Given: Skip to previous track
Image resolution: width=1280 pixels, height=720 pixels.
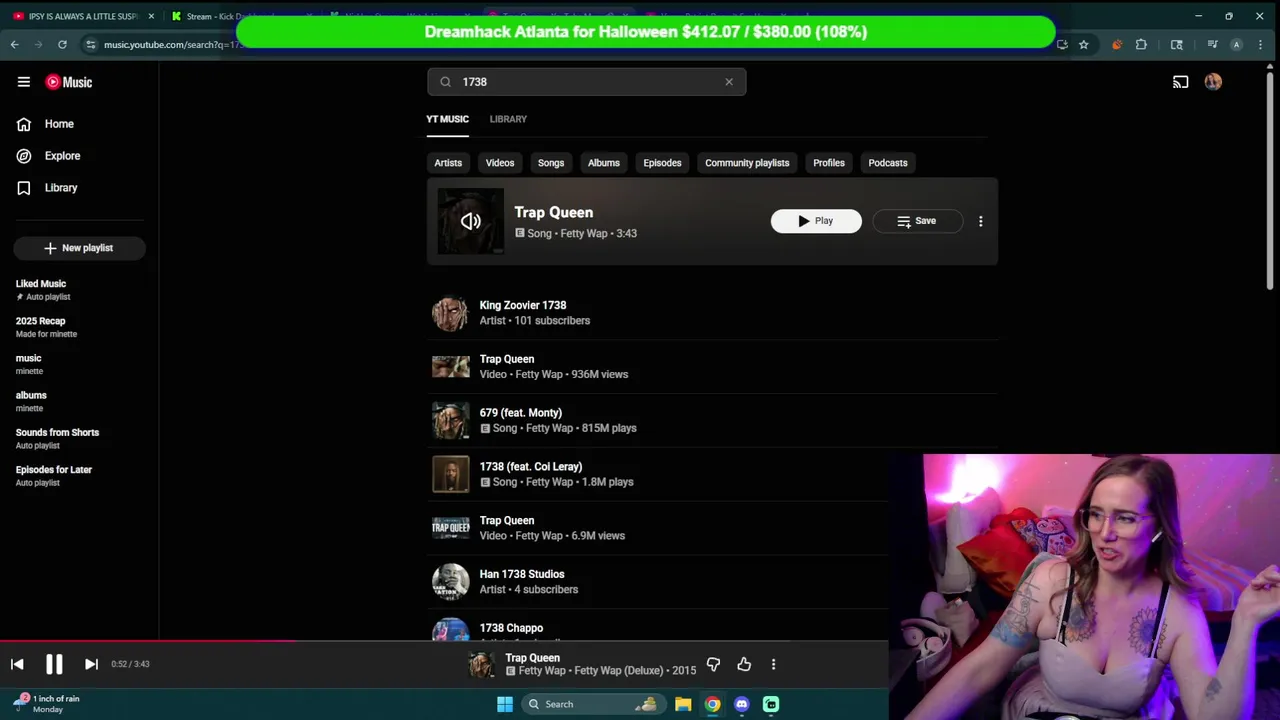Looking at the screenshot, I should (x=17, y=664).
